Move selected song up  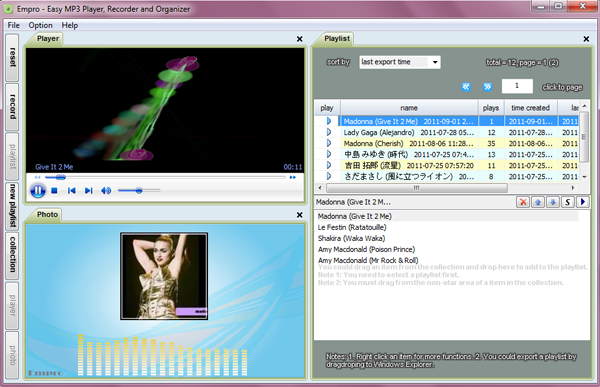click(538, 202)
